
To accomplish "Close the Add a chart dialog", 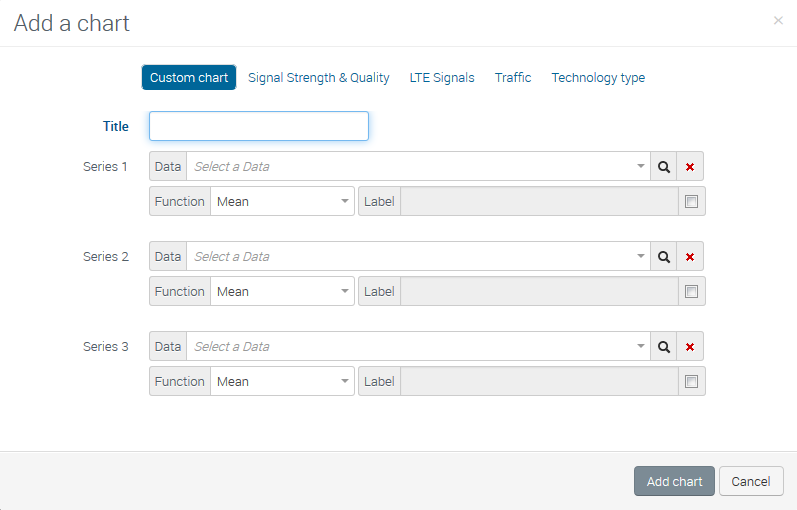I will tap(778, 20).
